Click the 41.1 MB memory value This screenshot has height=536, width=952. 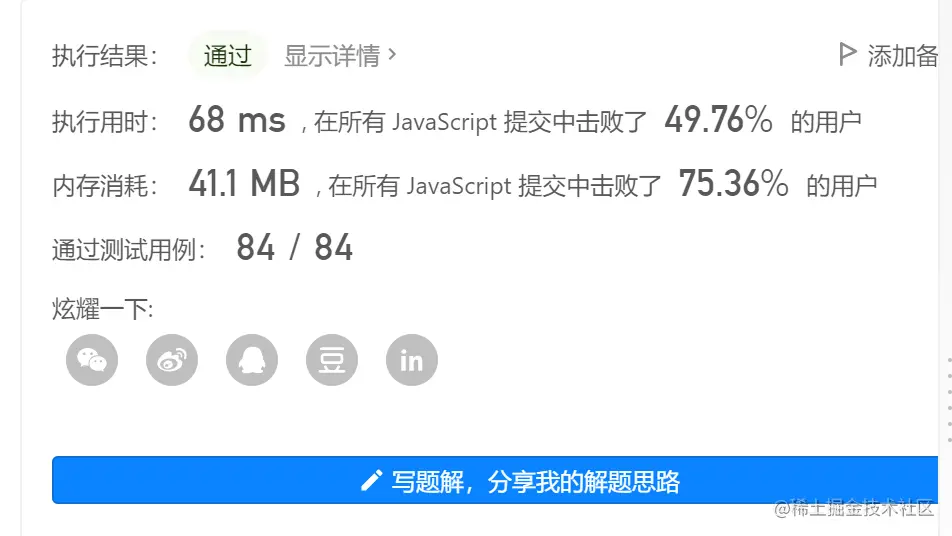(x=244, y=183)
